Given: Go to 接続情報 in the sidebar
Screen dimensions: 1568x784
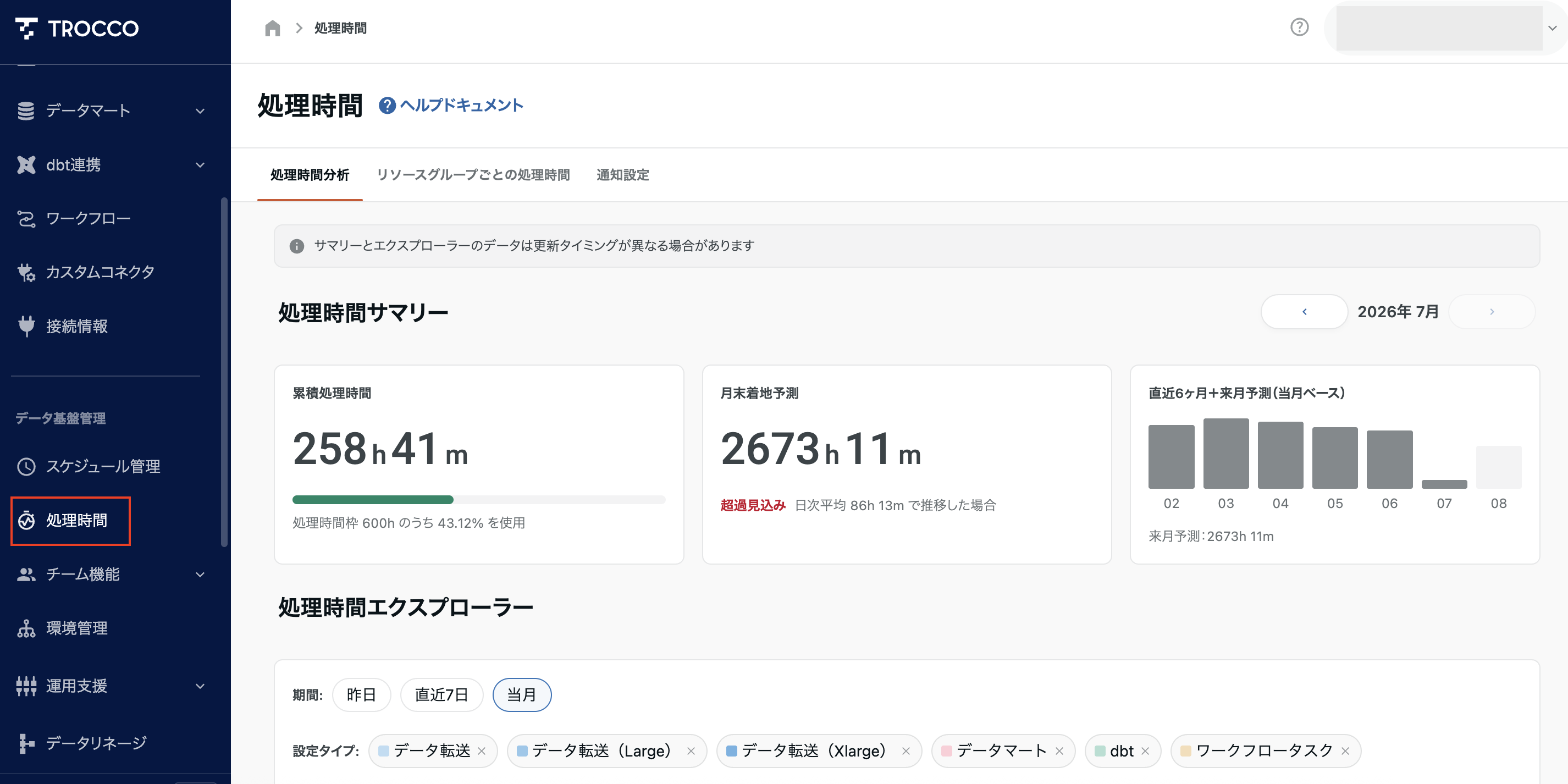Looking at the screenshot, I should point(77,326).
